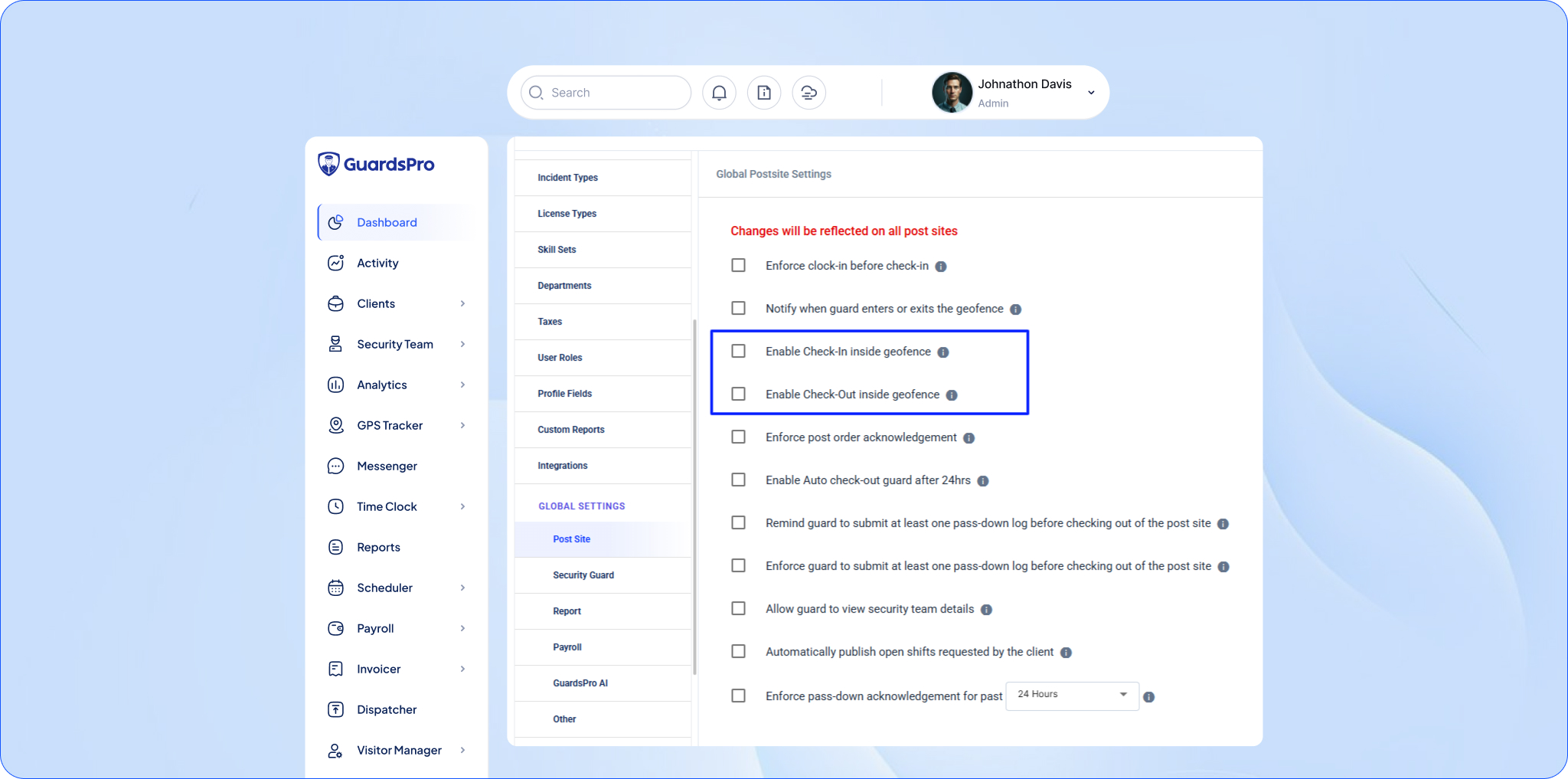Check Remind guard to submit pass-down log
The image size is (1568, 779).
738,522
